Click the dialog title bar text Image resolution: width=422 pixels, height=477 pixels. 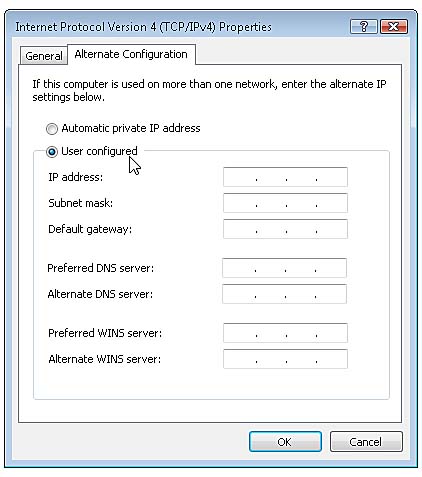pyautogui.click(x=144, y=27)
